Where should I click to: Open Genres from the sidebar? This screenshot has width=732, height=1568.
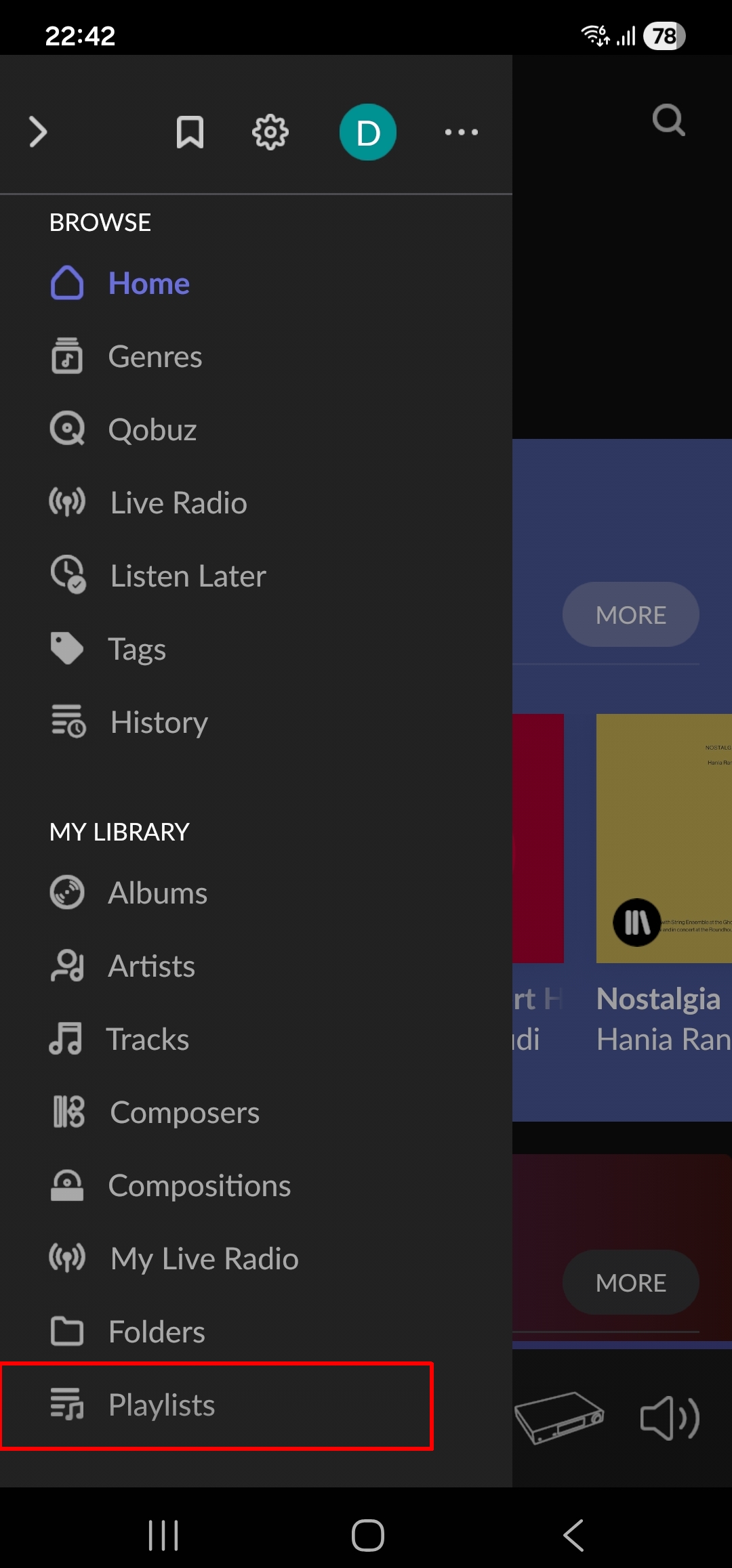point(155,356)
